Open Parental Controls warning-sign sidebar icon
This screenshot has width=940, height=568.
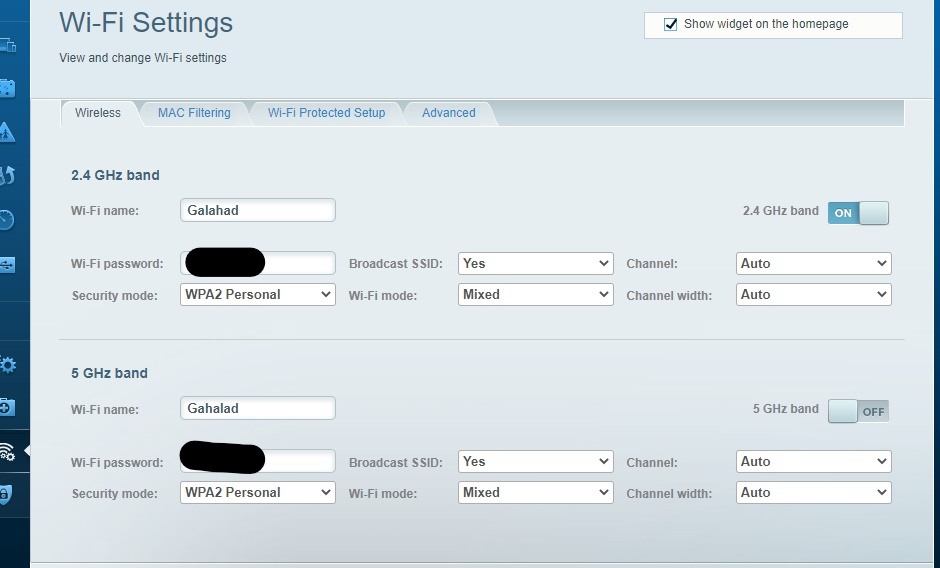[7, 132]
